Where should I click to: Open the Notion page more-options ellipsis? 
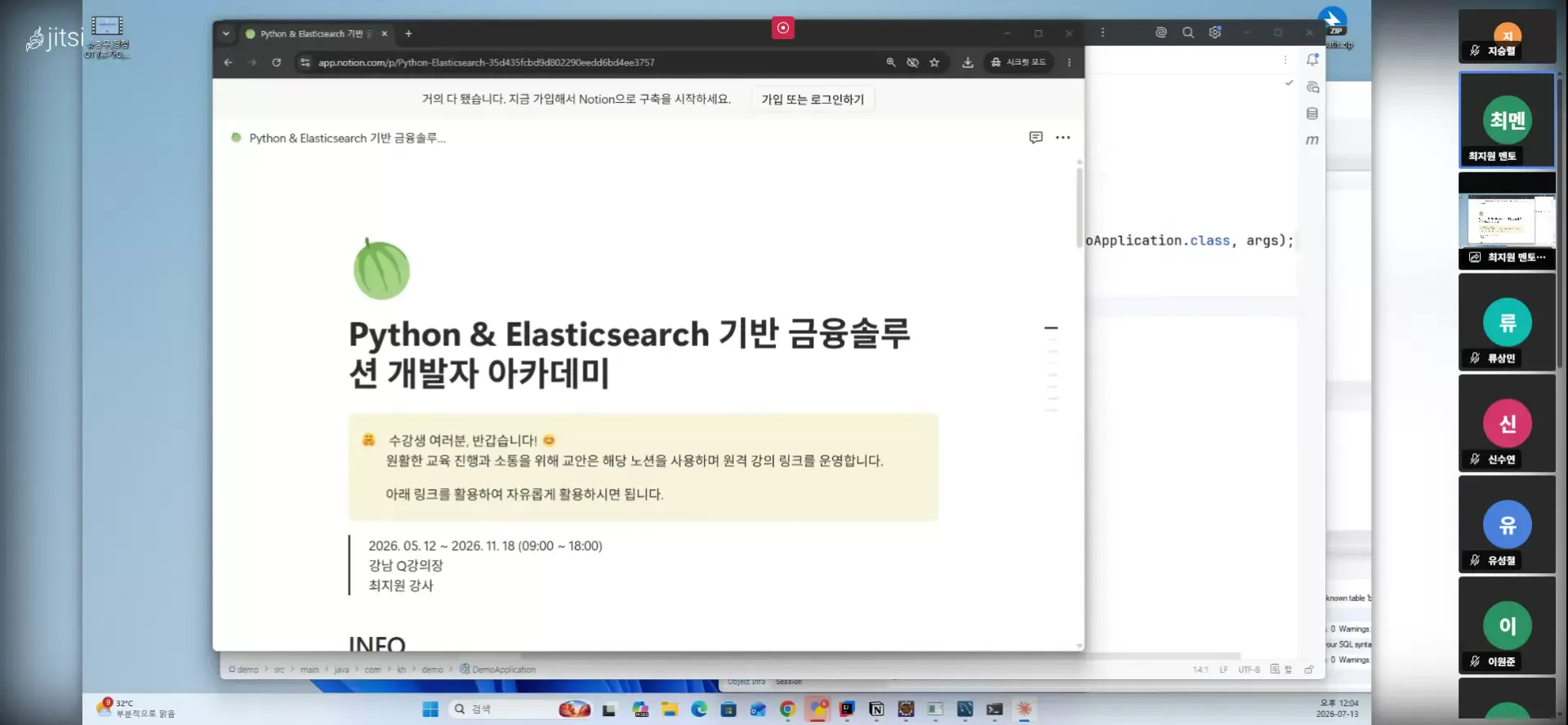coord(1062,137)
